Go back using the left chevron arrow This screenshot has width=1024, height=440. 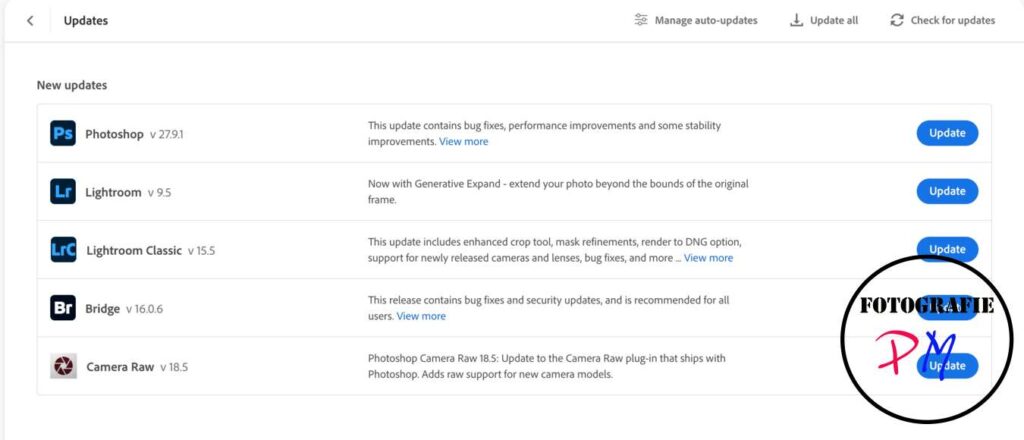coord(30,21)
